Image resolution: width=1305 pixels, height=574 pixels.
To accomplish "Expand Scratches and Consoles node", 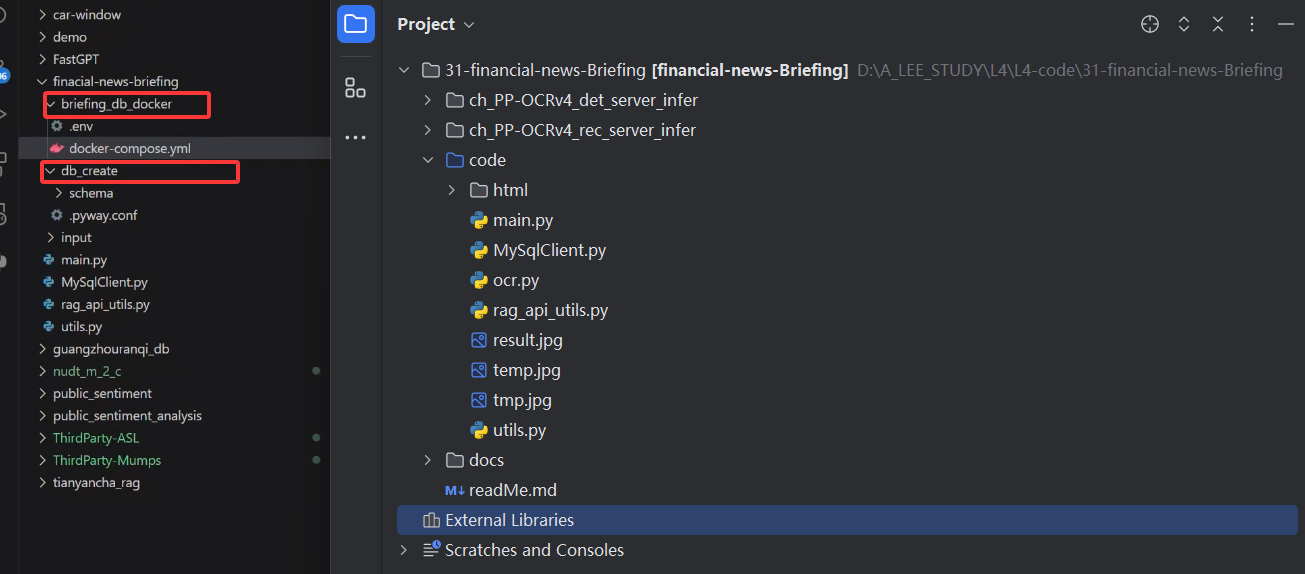I will tap(404, 550).
